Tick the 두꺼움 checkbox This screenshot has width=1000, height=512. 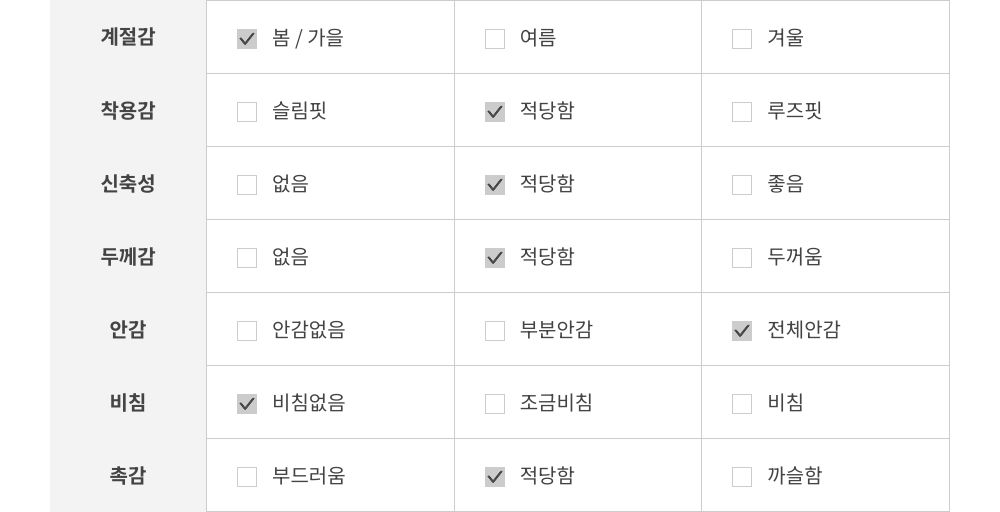742,258
